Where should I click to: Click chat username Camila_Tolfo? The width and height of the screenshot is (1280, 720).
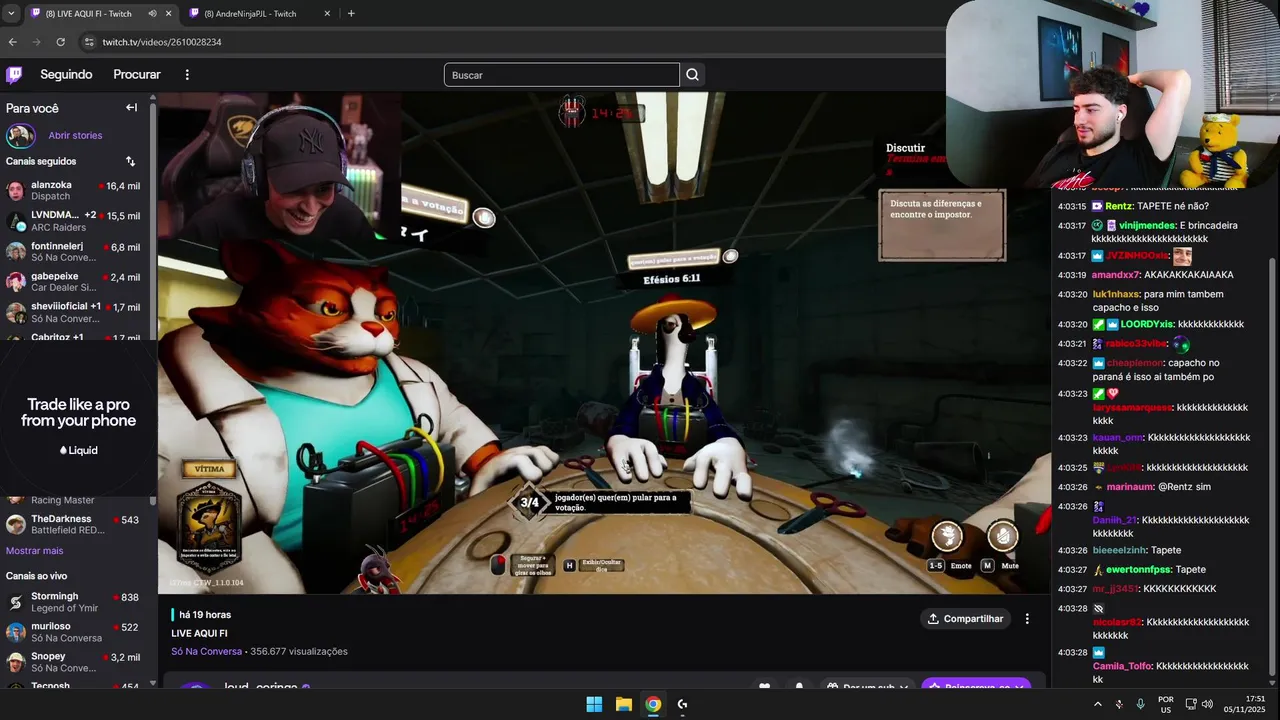click(1122, 666)
